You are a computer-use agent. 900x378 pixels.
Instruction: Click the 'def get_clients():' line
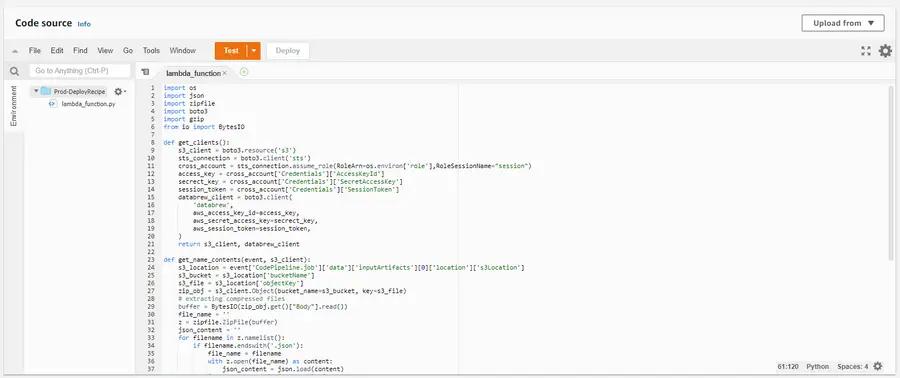(196, 142)
